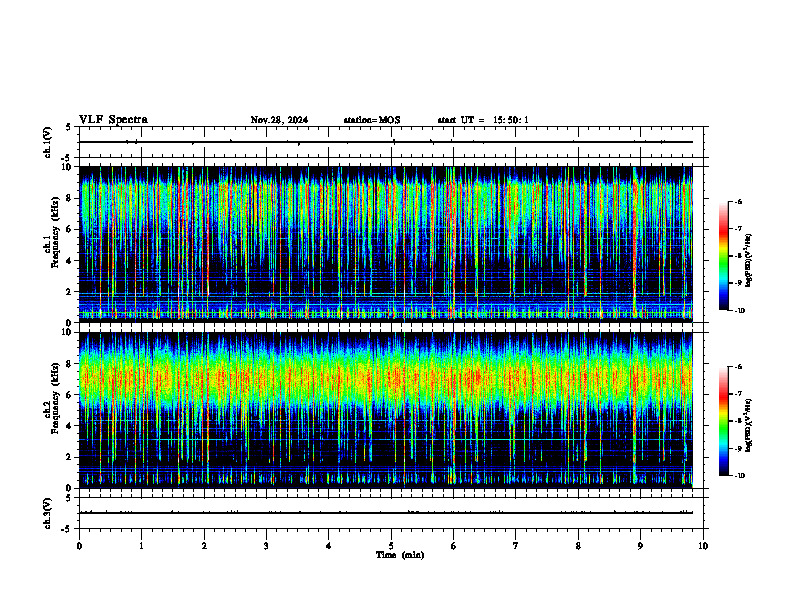Click the 'VLF Spectra' plot title
This screenshot has height=612, width=792.
[x=113, y=120]
